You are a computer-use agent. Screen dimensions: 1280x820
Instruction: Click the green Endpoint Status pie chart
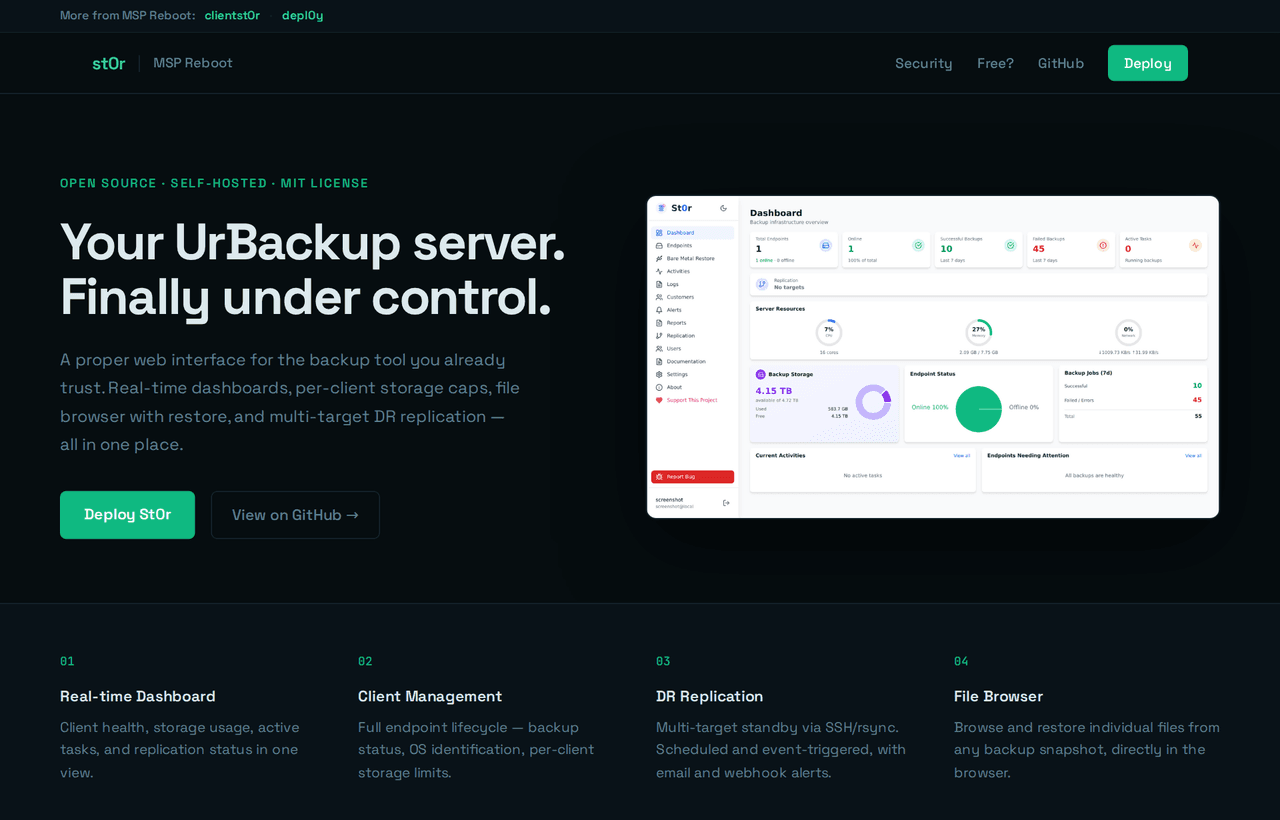(979, 408)
